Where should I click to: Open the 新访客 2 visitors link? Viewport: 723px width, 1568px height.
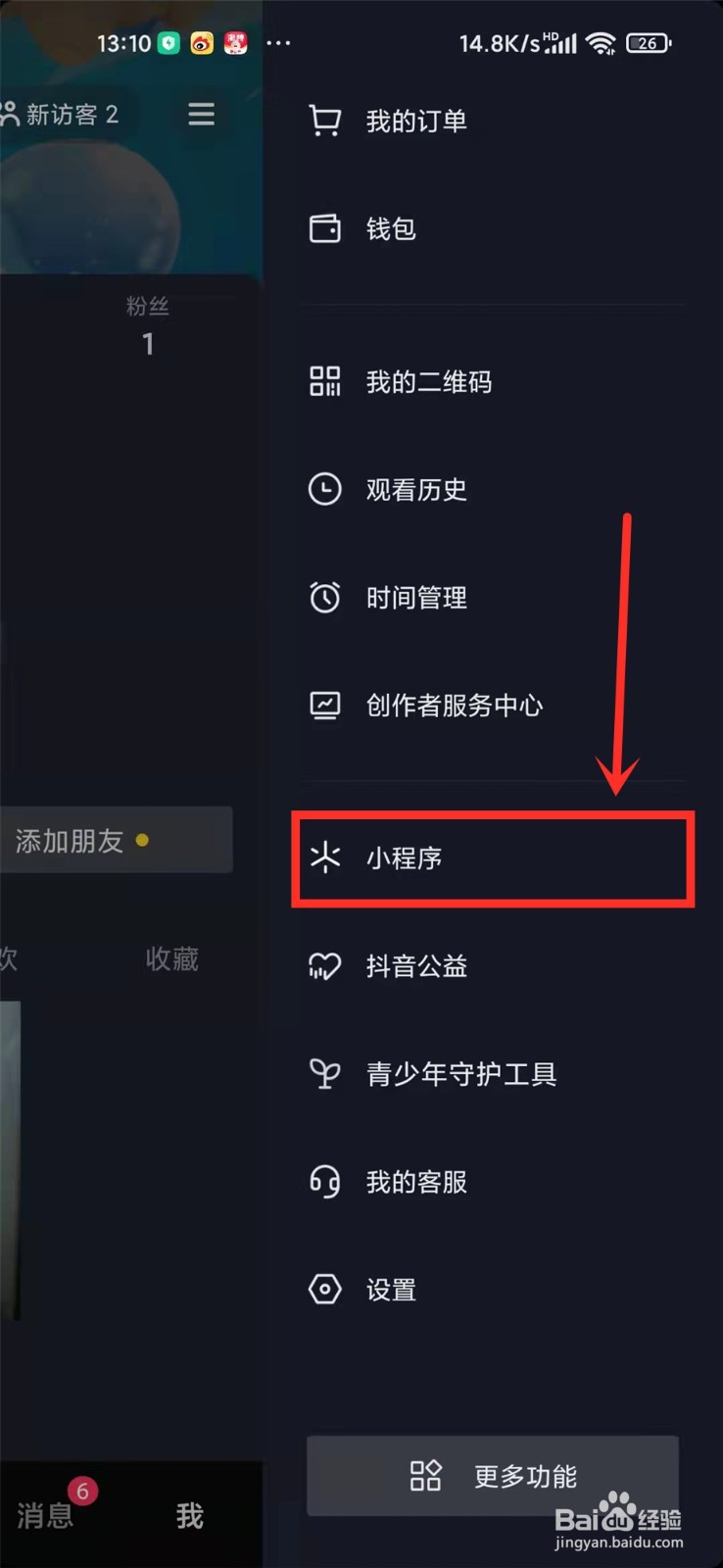pos(61,115)
